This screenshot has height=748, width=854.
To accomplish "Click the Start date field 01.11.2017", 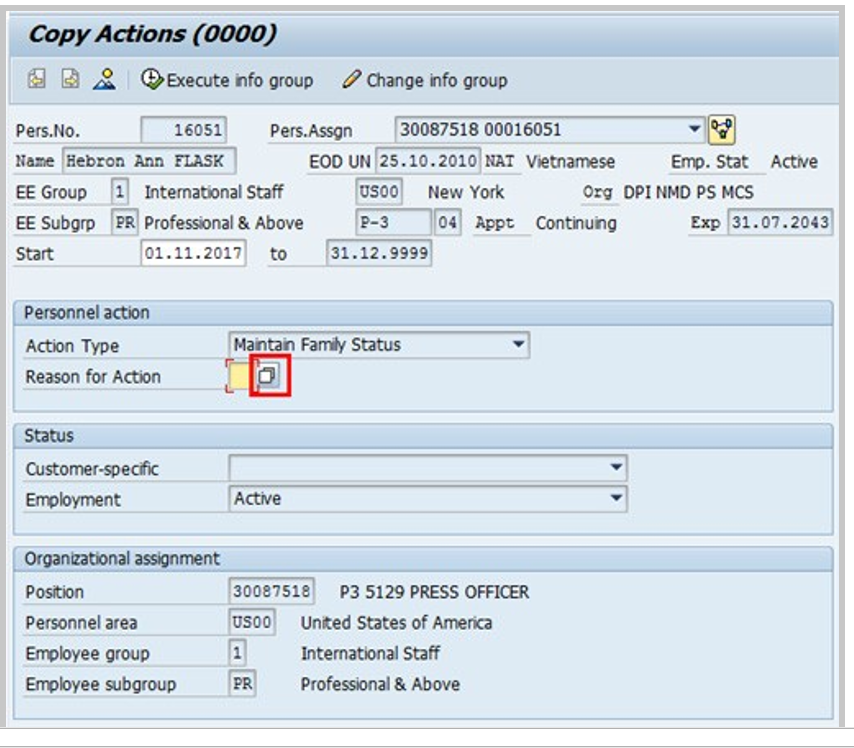I will click(x=193, y=253).
